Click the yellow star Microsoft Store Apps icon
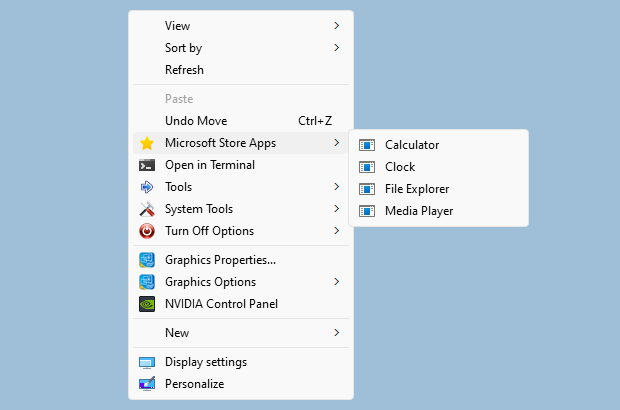The image size is (620, 410). (x=147, y=143)
